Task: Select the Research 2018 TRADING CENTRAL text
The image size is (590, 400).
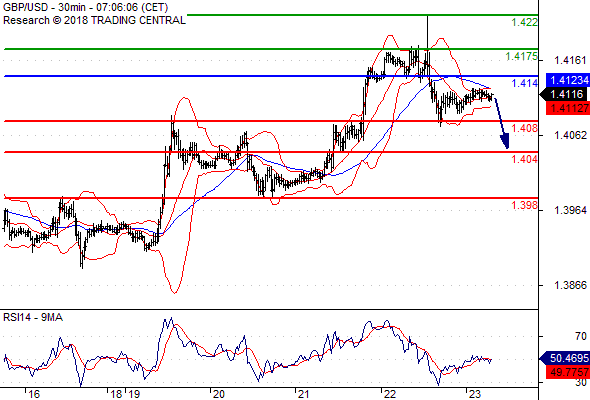Action: click(94, 20)
